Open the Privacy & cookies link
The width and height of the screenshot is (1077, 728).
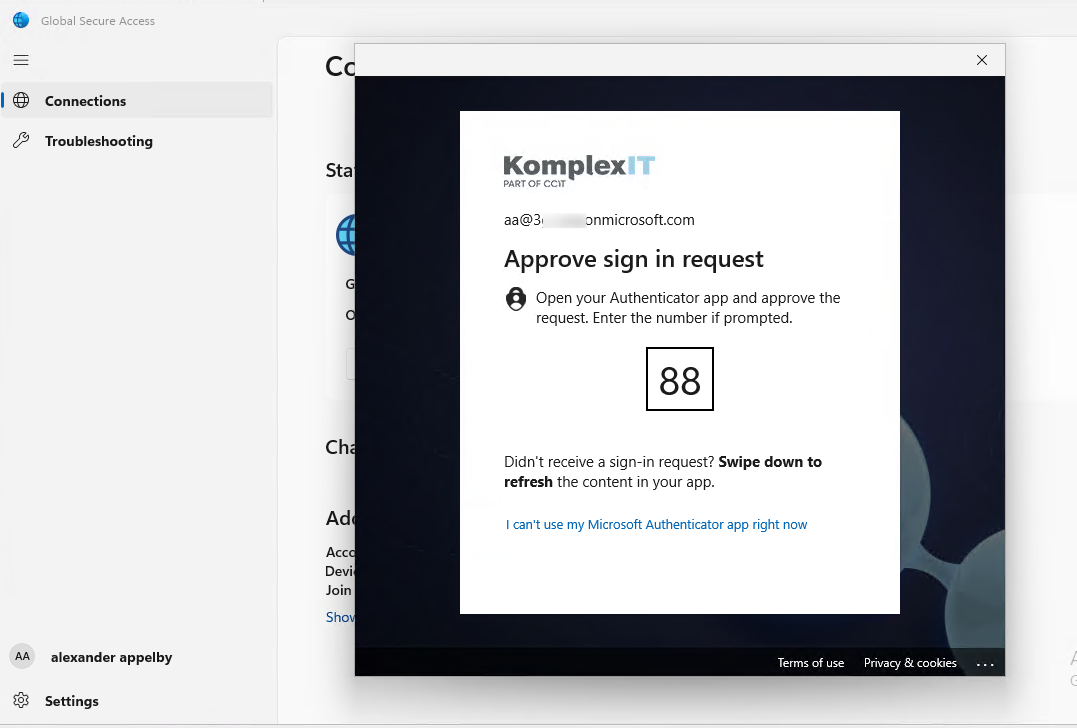tap(910, 663)
